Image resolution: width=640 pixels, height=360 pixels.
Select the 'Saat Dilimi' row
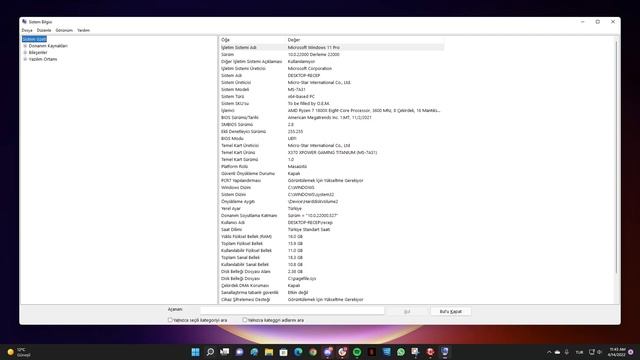[332, 229]
